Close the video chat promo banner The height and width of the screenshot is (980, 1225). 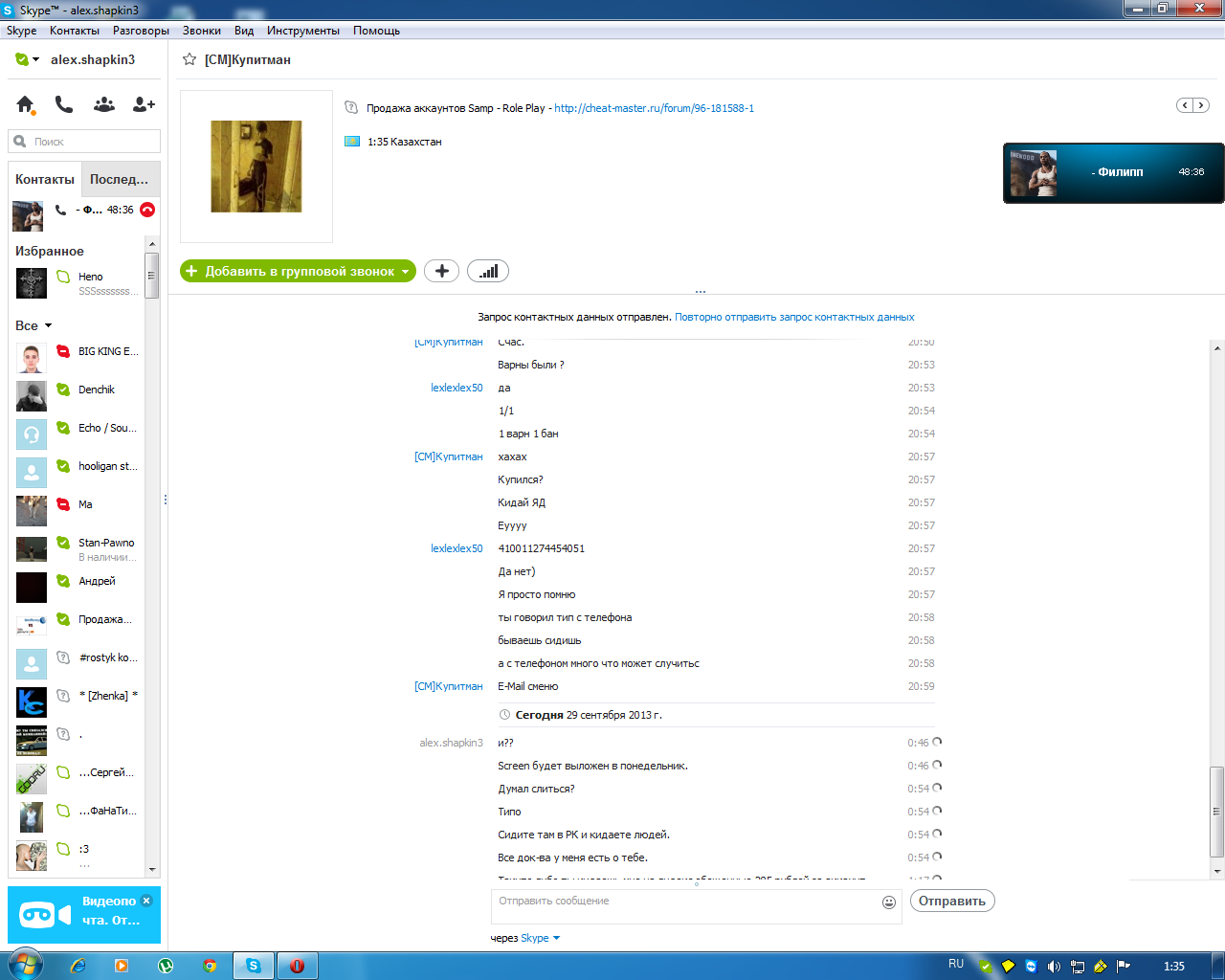pyautogui.click(x=146, y=901)
